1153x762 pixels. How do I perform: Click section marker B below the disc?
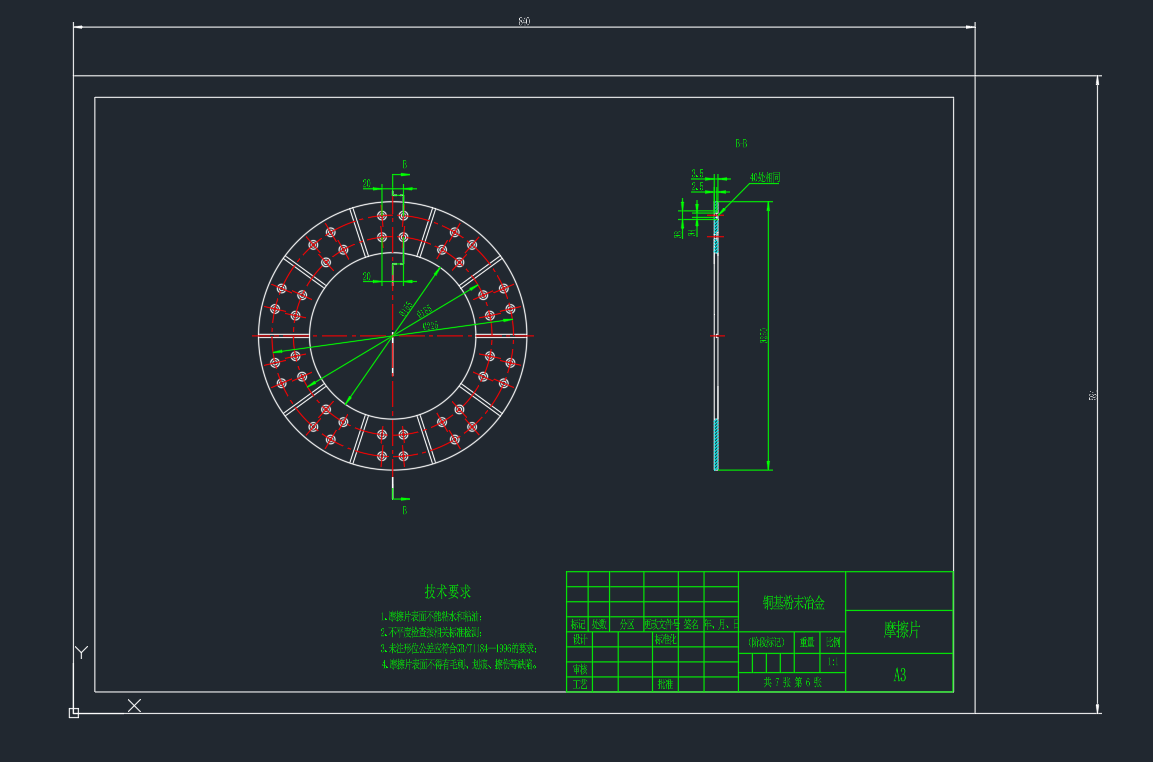pos(404,510)
